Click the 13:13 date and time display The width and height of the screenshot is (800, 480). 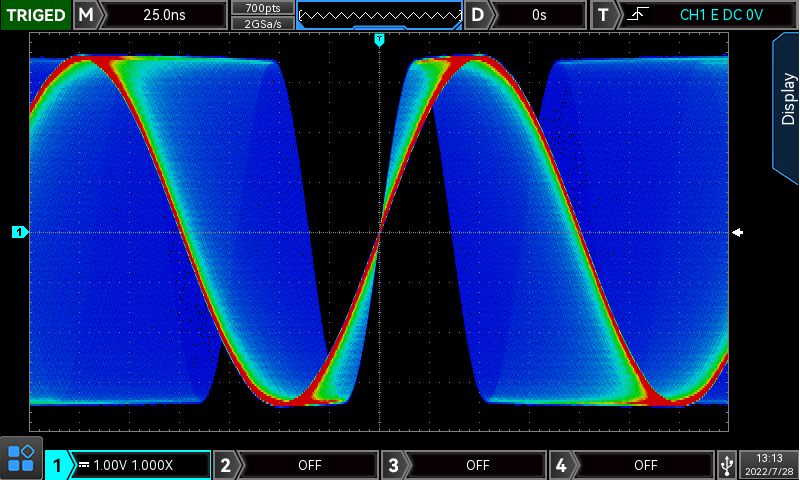[769, 464]
